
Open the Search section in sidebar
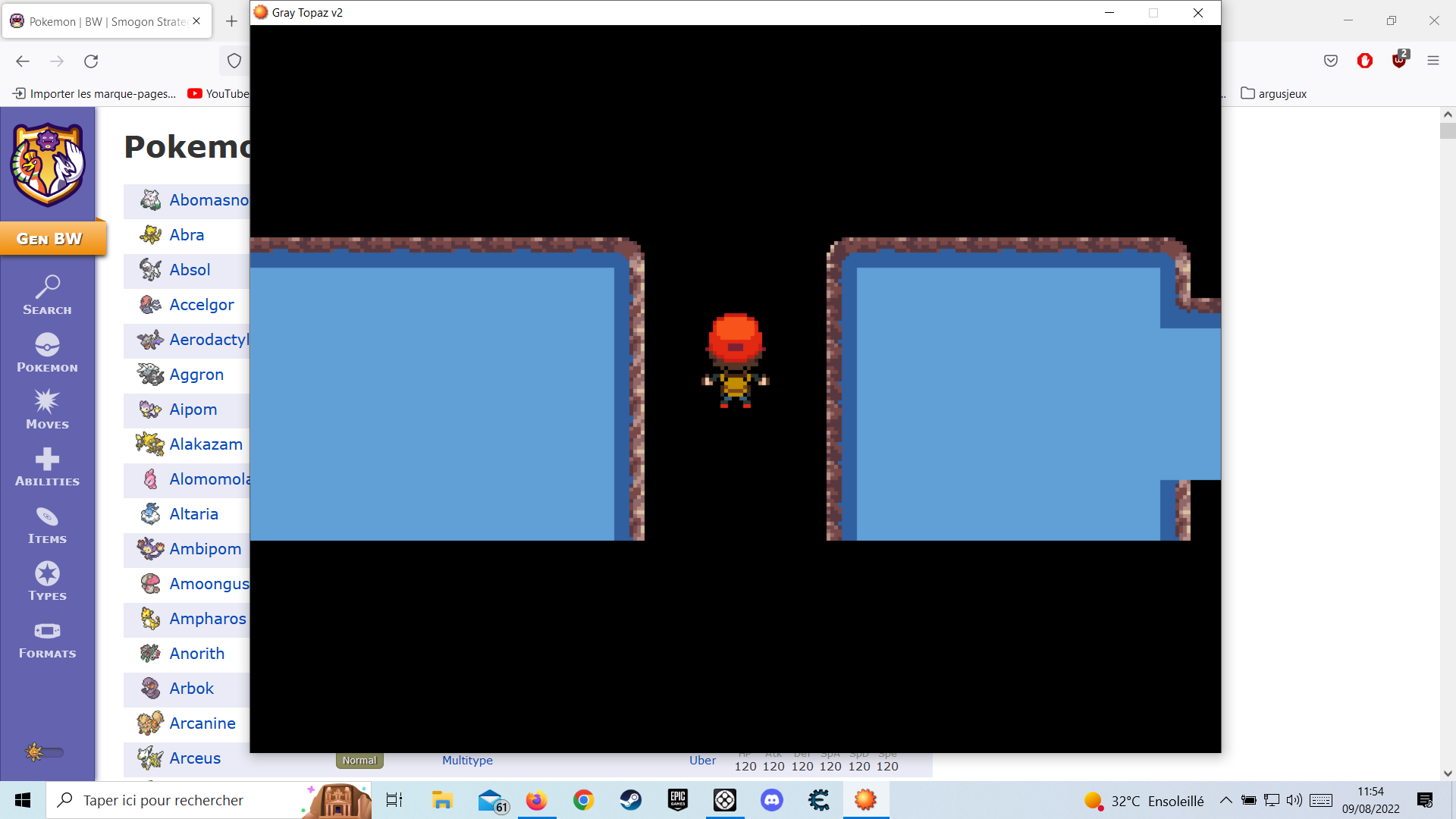(x=47, y=295)
